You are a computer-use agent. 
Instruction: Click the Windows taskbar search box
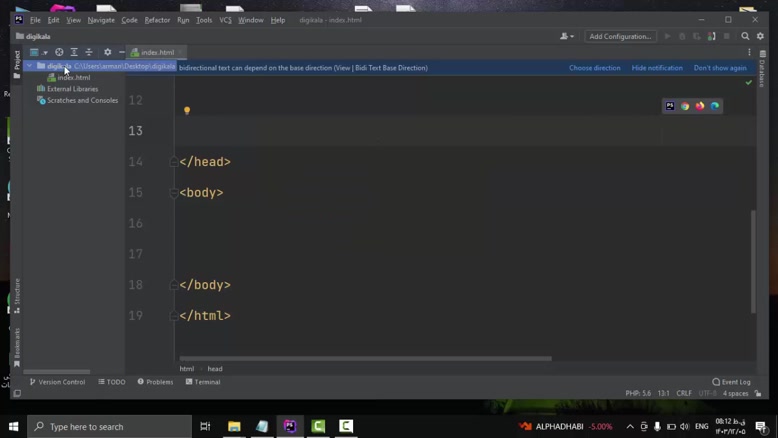click(110, 426)
